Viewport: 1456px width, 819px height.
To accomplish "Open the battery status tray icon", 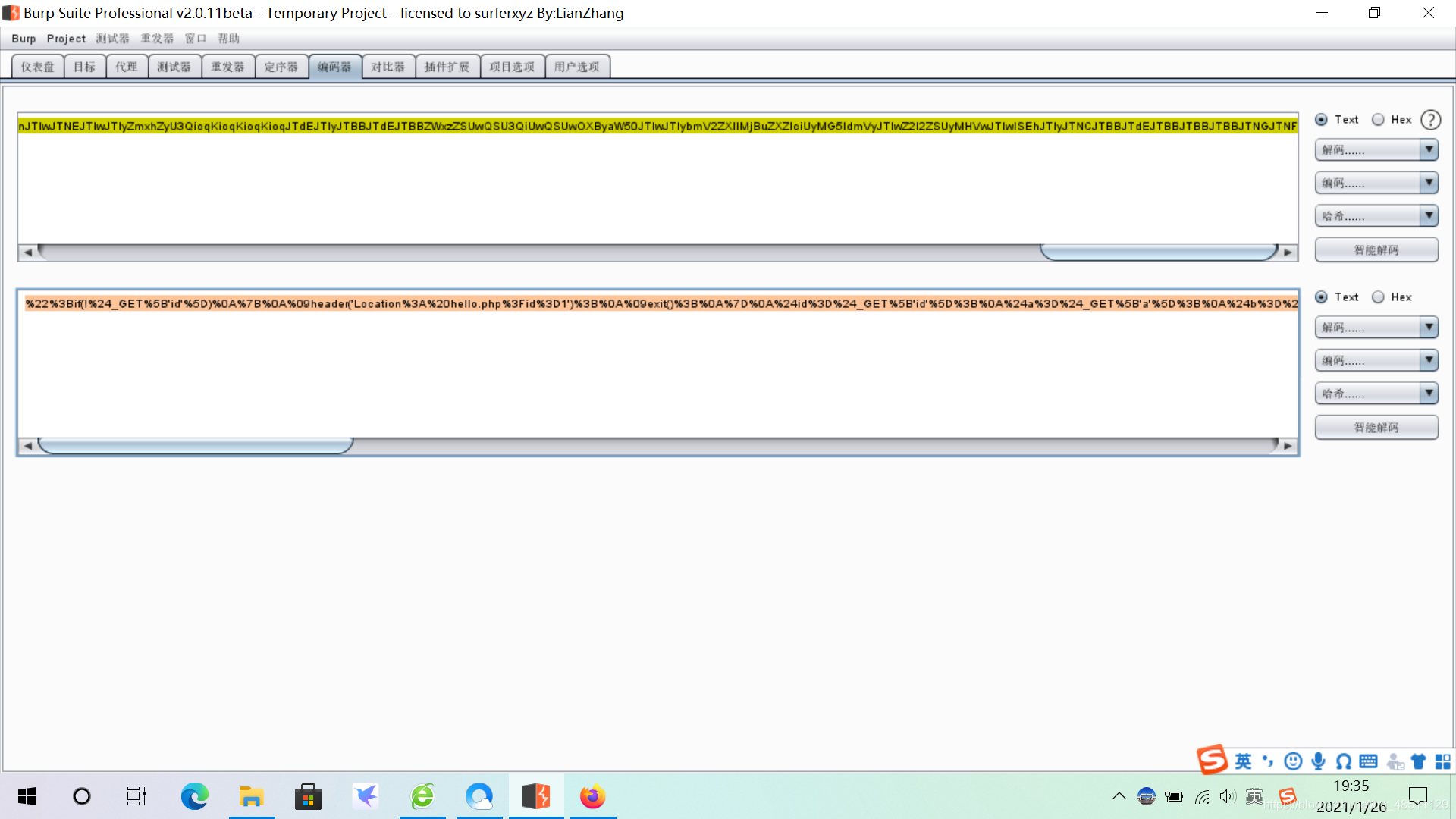I will pyautogui.click(x=1174, y=796).
